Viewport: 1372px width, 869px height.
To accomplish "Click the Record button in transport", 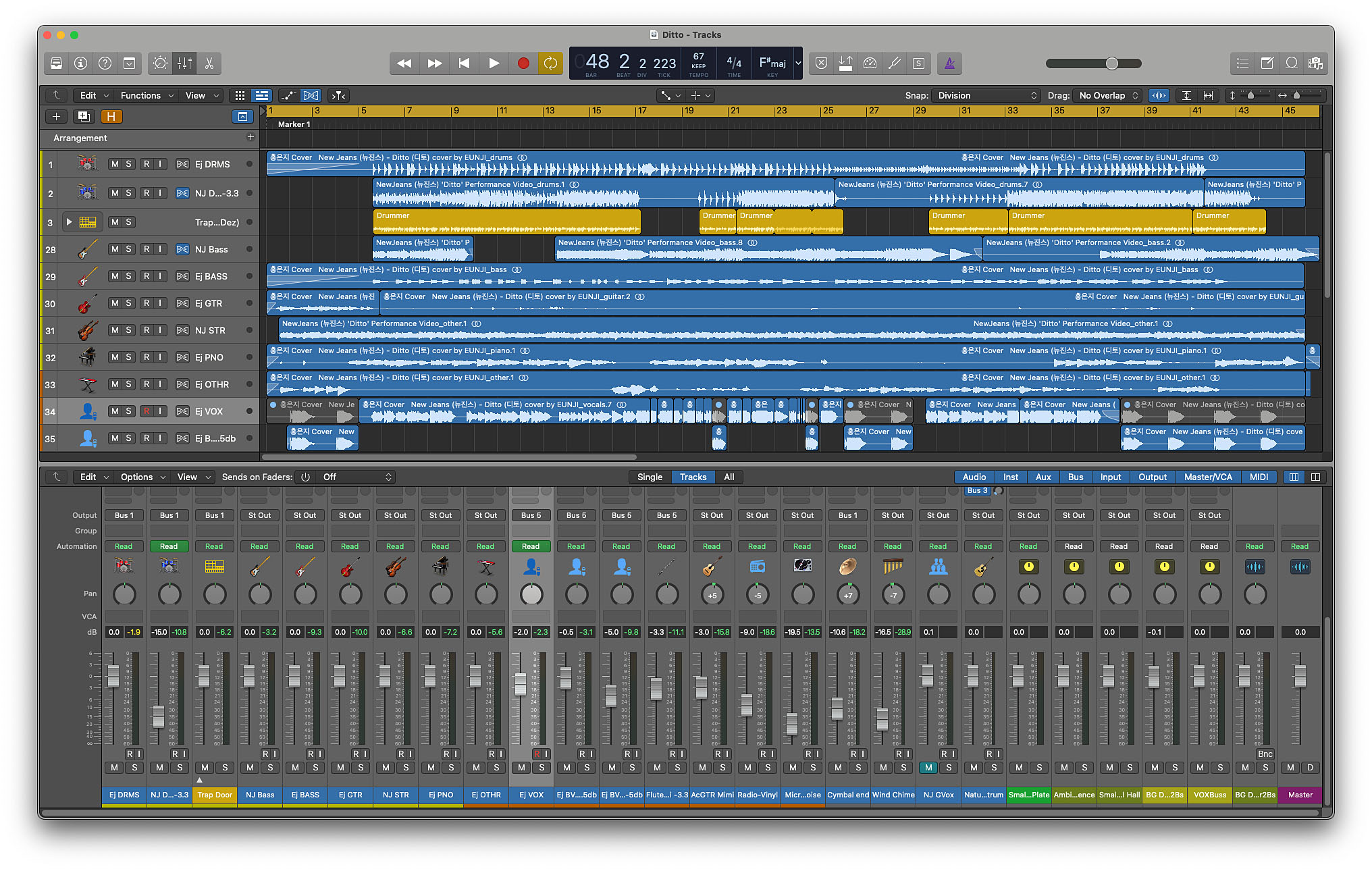I will click(523, 63).
